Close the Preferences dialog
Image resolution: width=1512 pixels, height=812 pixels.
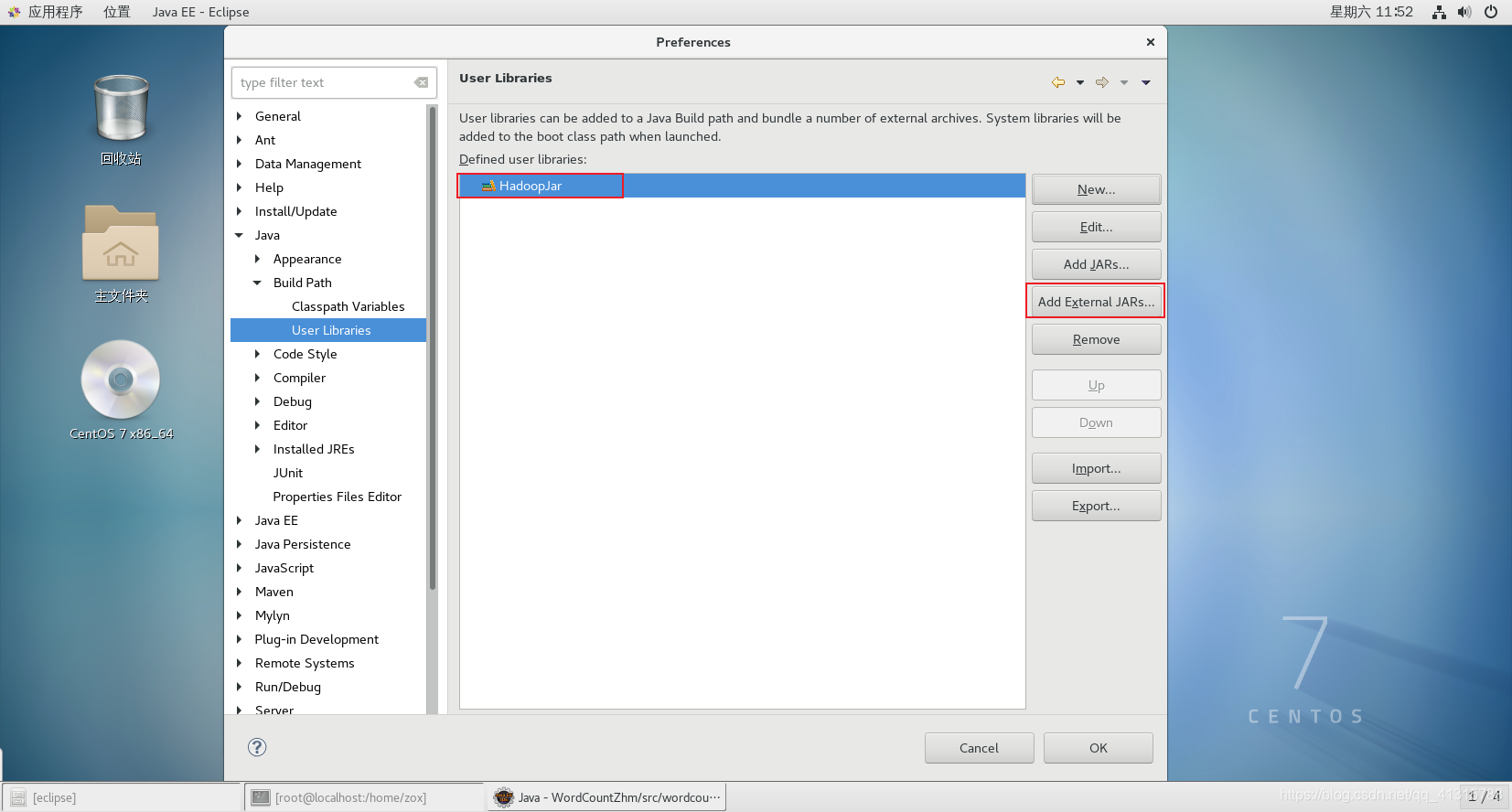(x=1150, y=42)
